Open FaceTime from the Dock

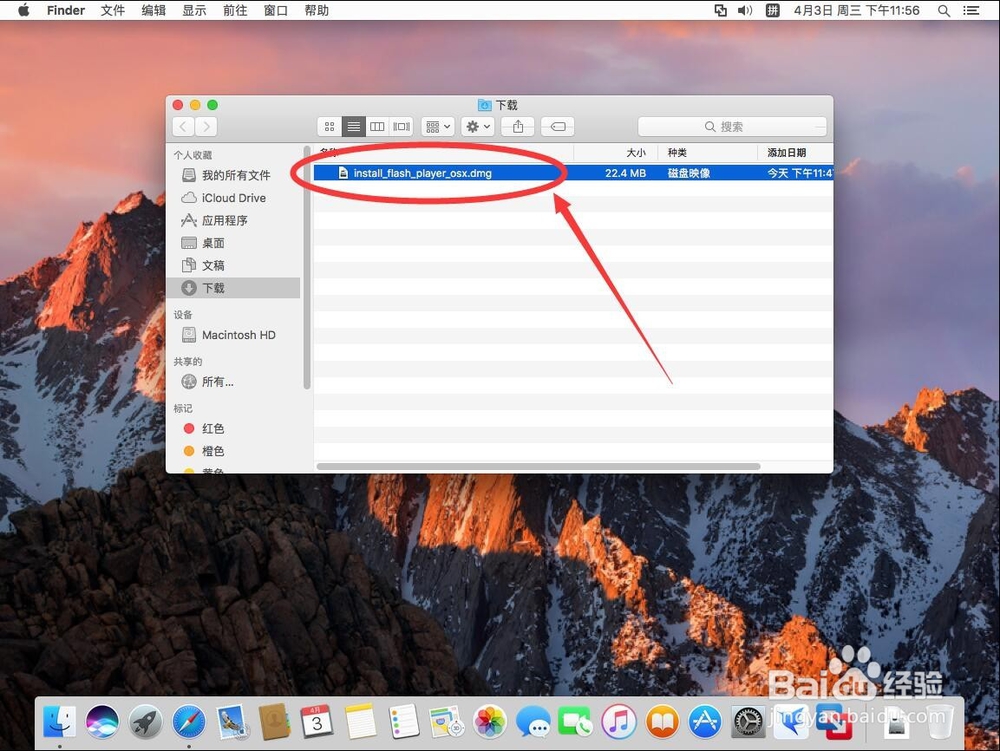tap(576, 722)
